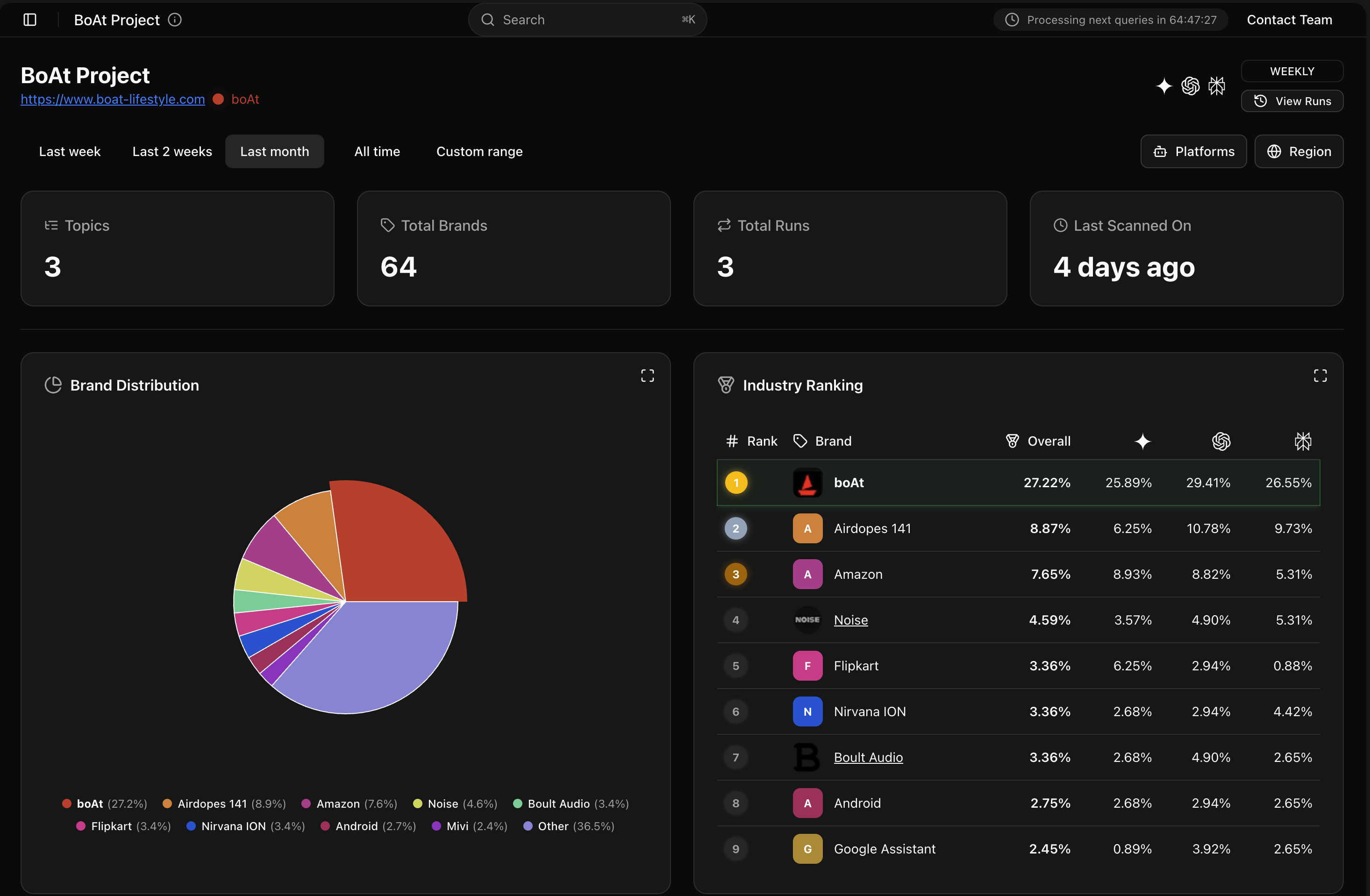1370x896 pixels.
Task: Click the Noise logo in ranking row
Action: 807,620
